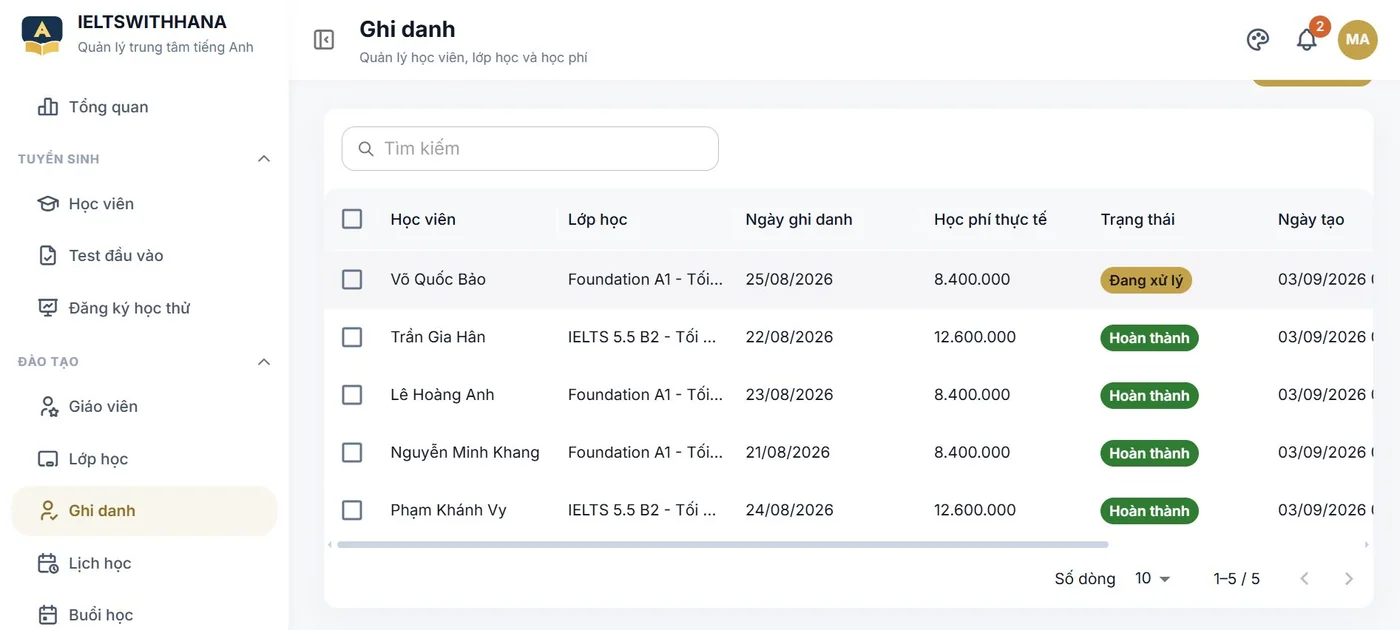Open the Số dòng rows-per-page dropdown
The height and width of the screenshot is (630, 1400).
coord(1153,579)
